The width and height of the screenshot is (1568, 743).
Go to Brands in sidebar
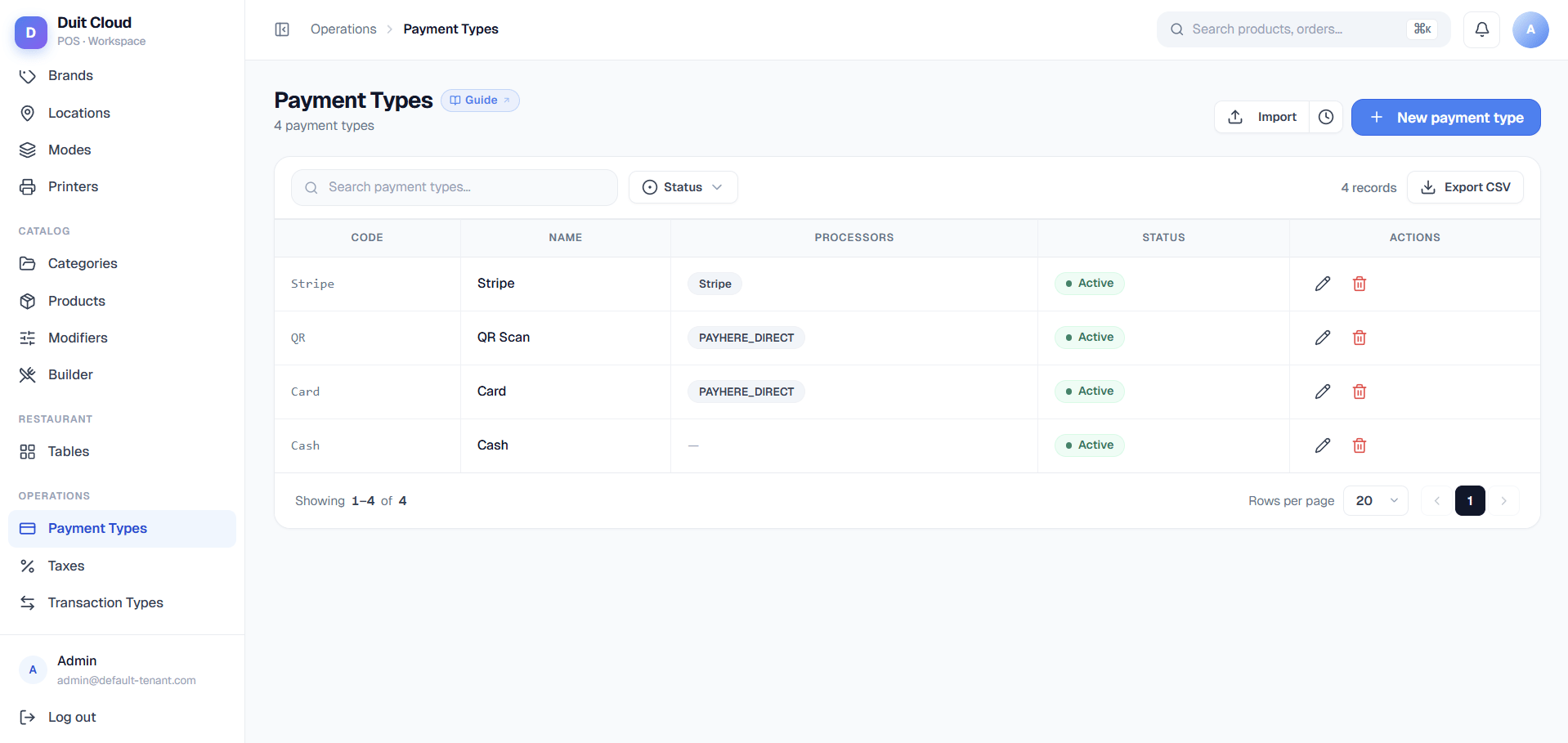click(122, 76)
